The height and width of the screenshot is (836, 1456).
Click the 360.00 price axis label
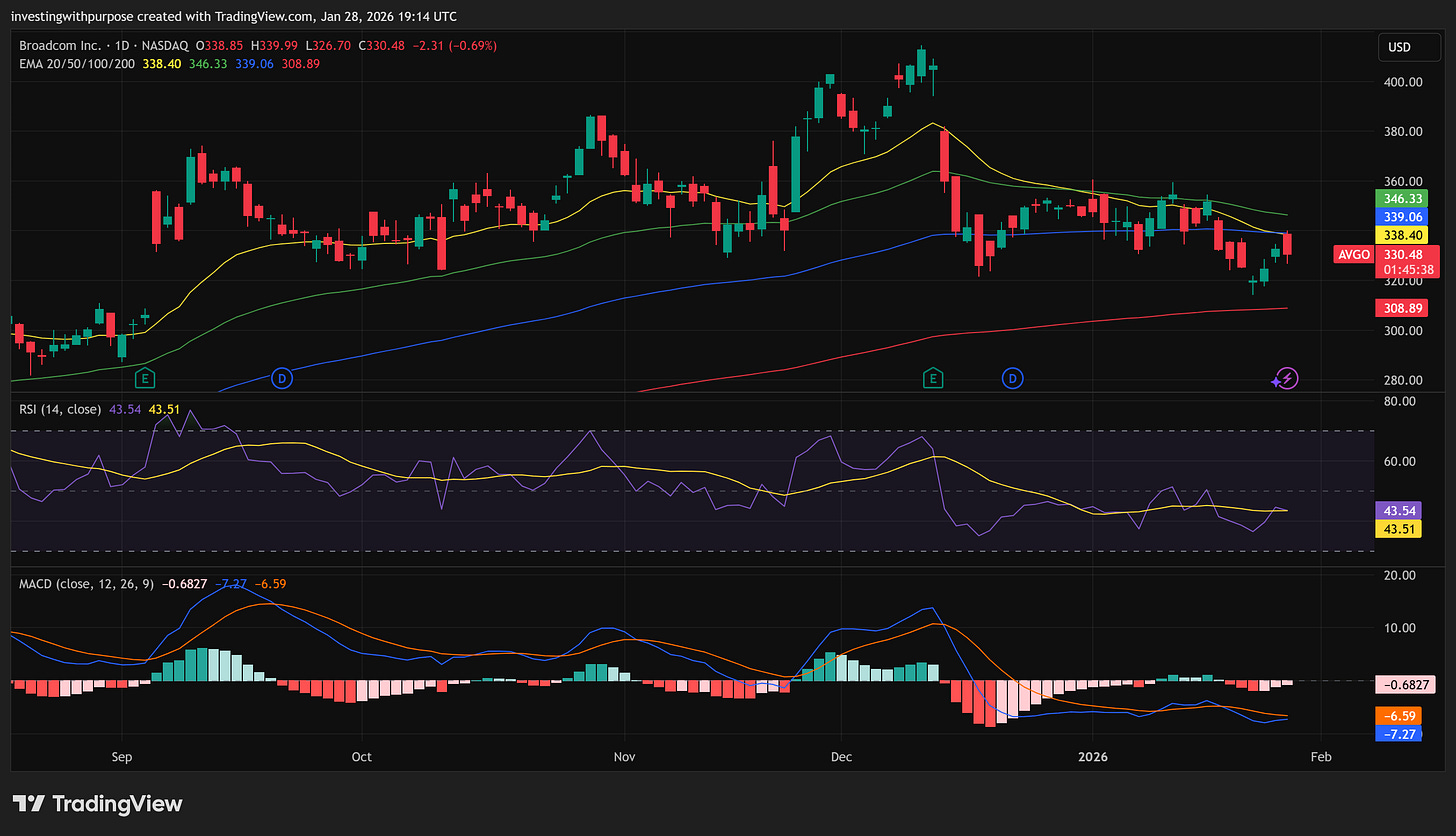coord(1402,181)
